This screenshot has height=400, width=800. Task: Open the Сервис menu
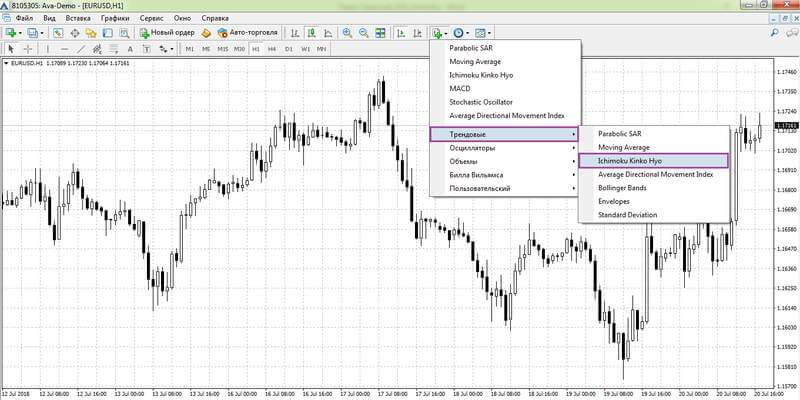pyautogui.click(x=152, y=18)
